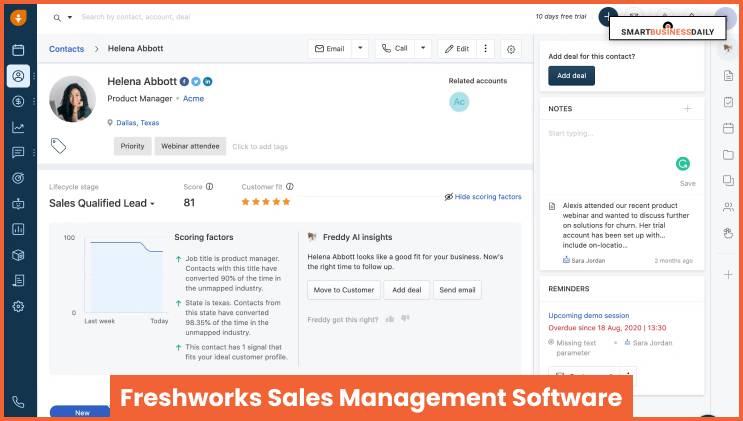Open the Acme account link

click(193, 99)
